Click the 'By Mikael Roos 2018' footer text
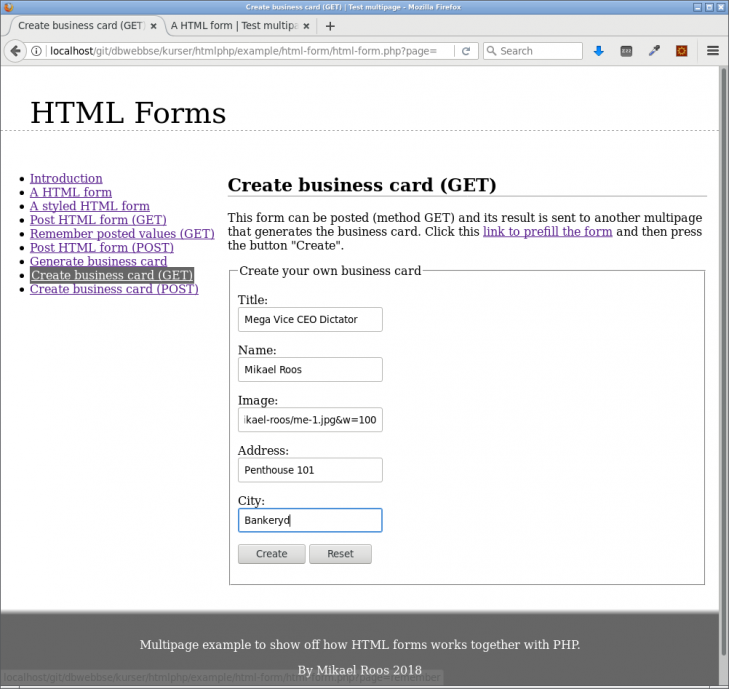The image size is (729, 689). 359,670
